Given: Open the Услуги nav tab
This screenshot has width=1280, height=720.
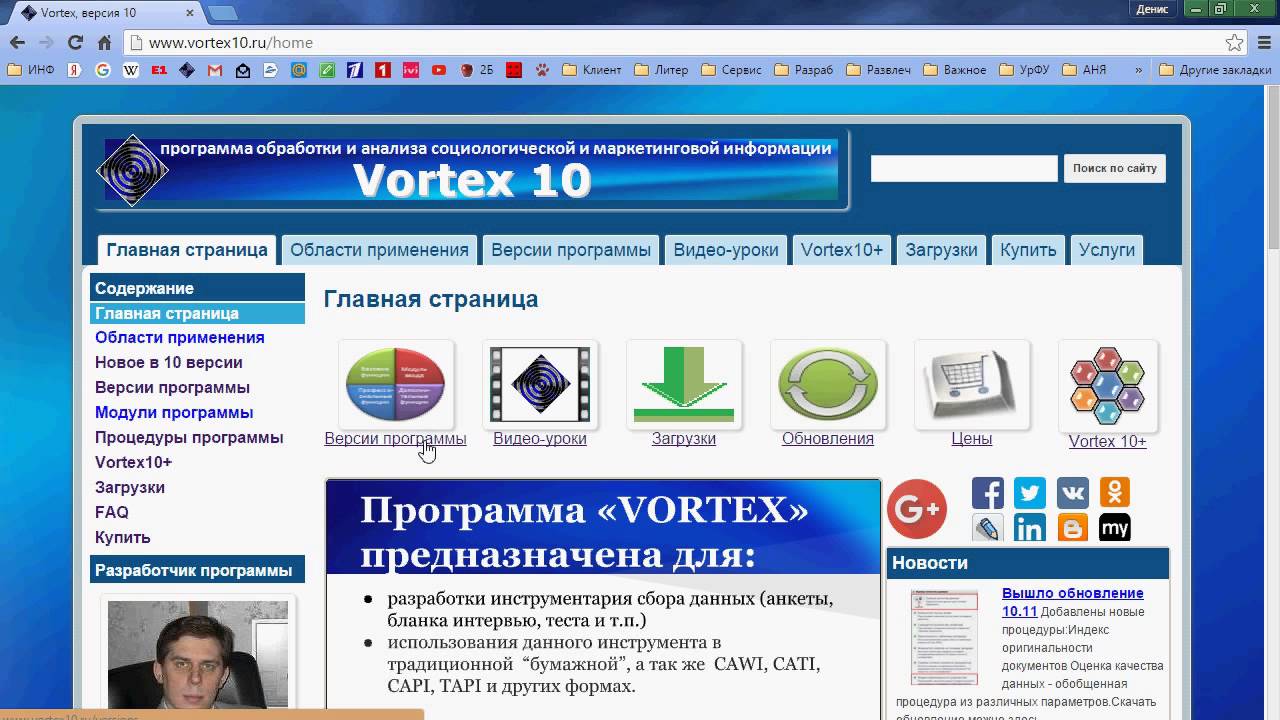Looking at the screenshot, I should point(1107,250).
